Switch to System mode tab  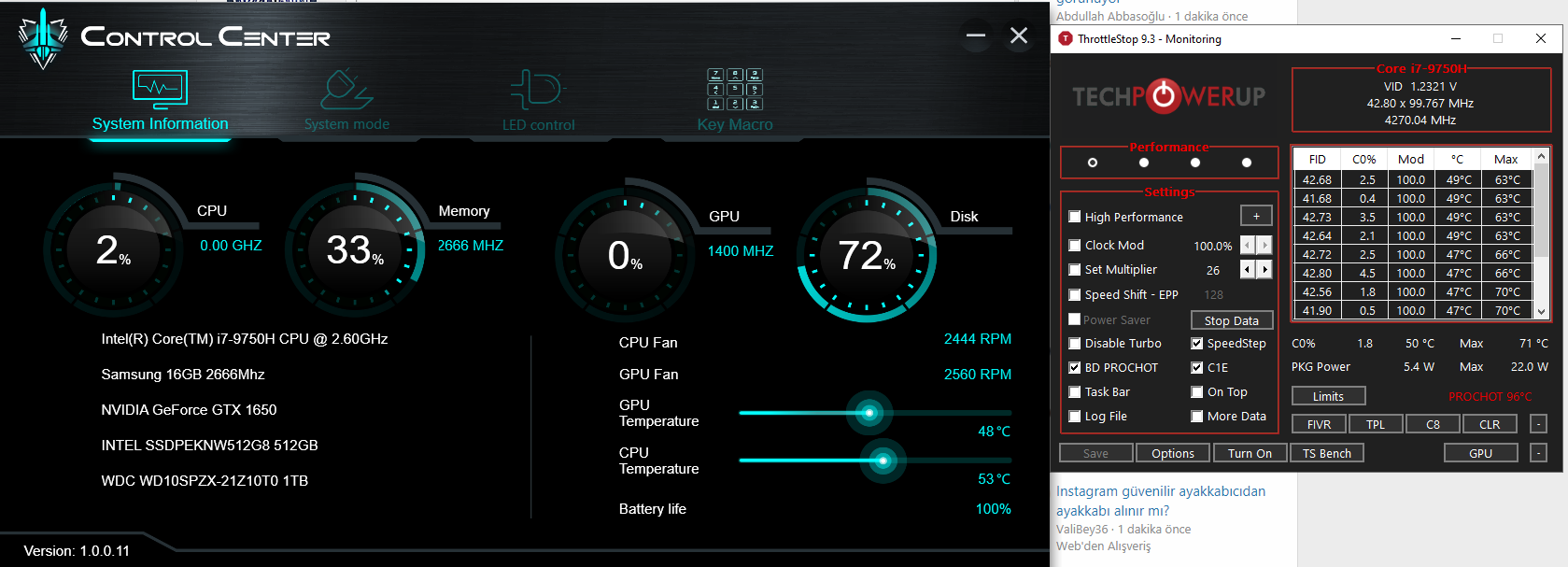point(346,124)
